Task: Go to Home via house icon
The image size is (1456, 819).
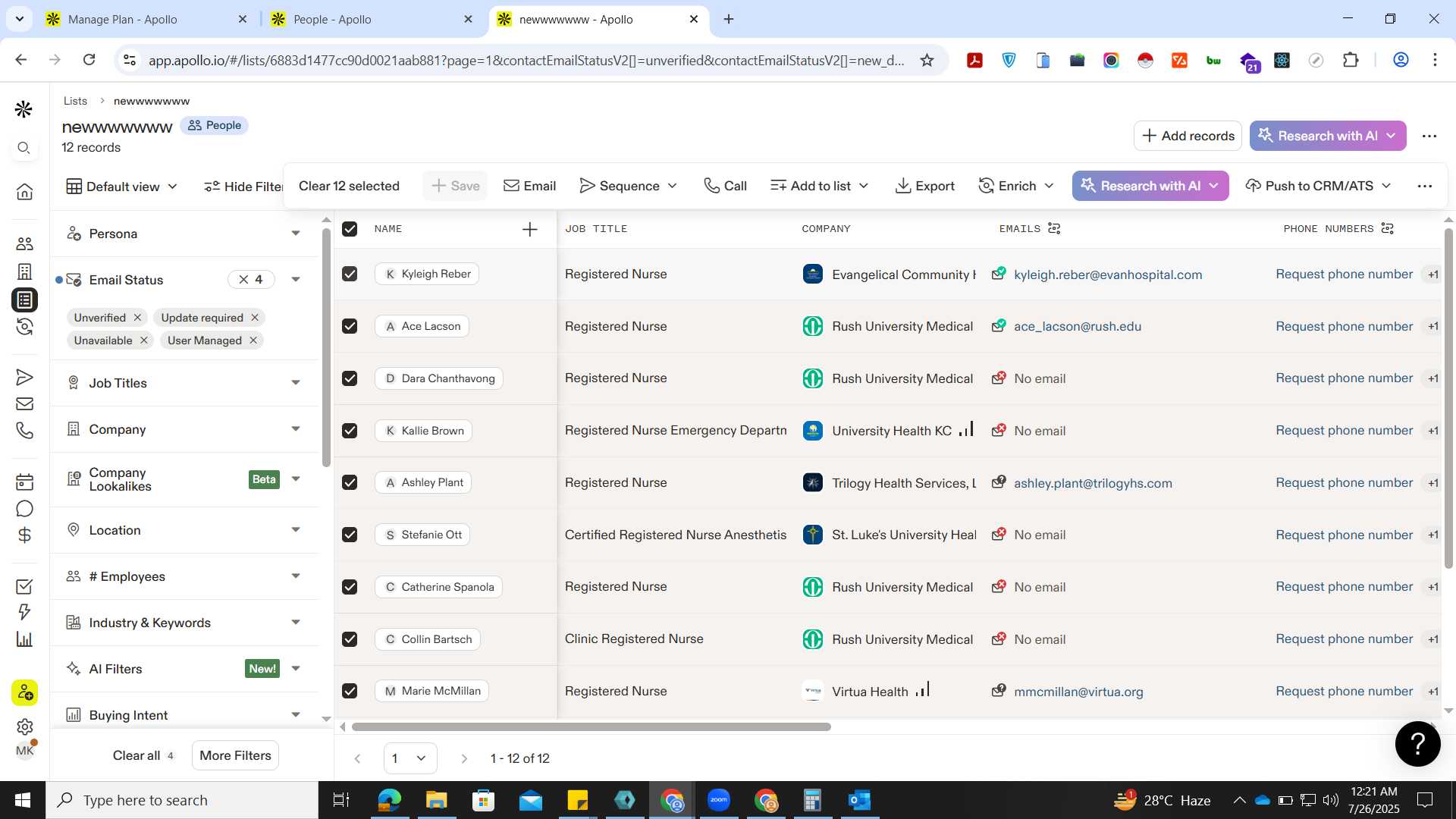Action: pos(24,191)
